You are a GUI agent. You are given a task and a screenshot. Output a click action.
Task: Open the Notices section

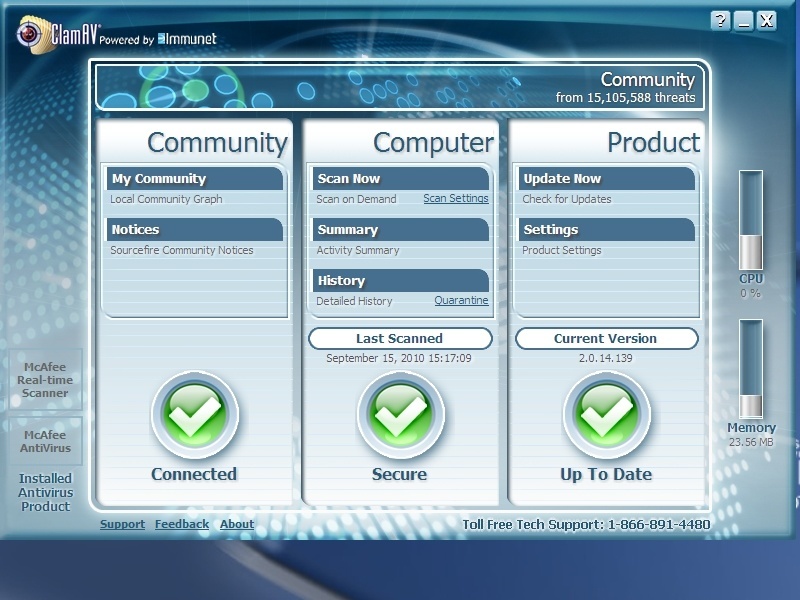pyautogui.click(x=194, y=230)
